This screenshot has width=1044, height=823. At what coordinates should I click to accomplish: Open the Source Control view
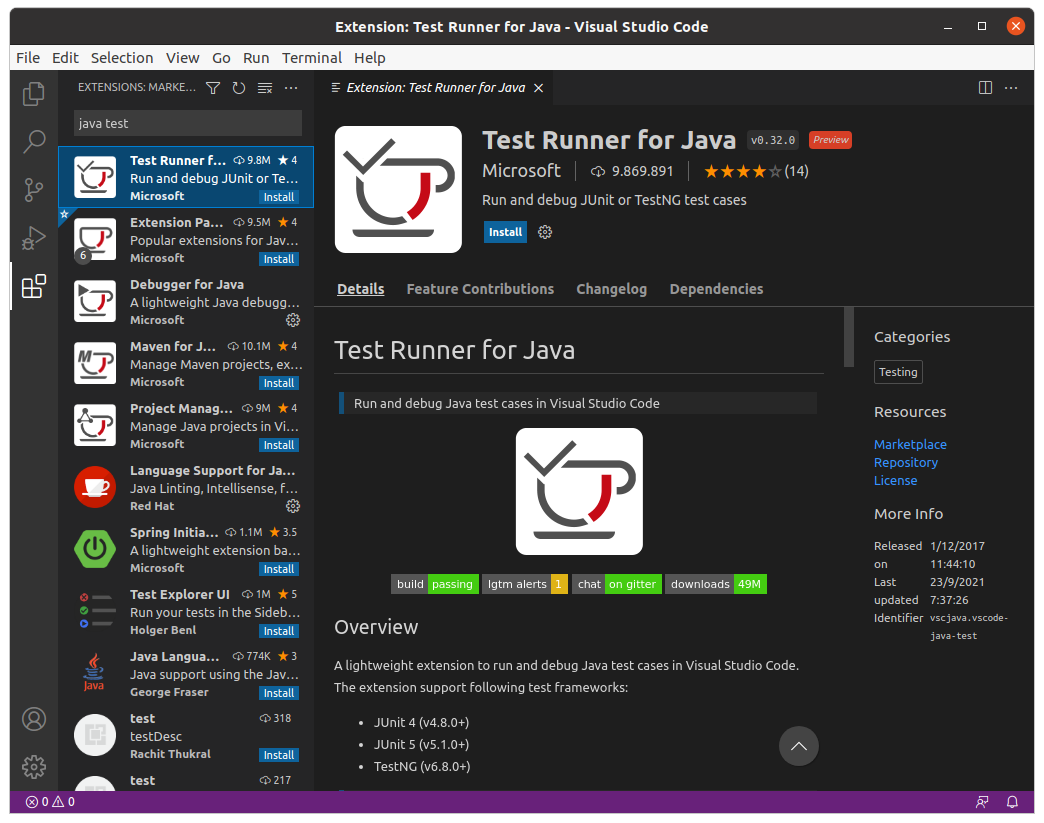33,189
